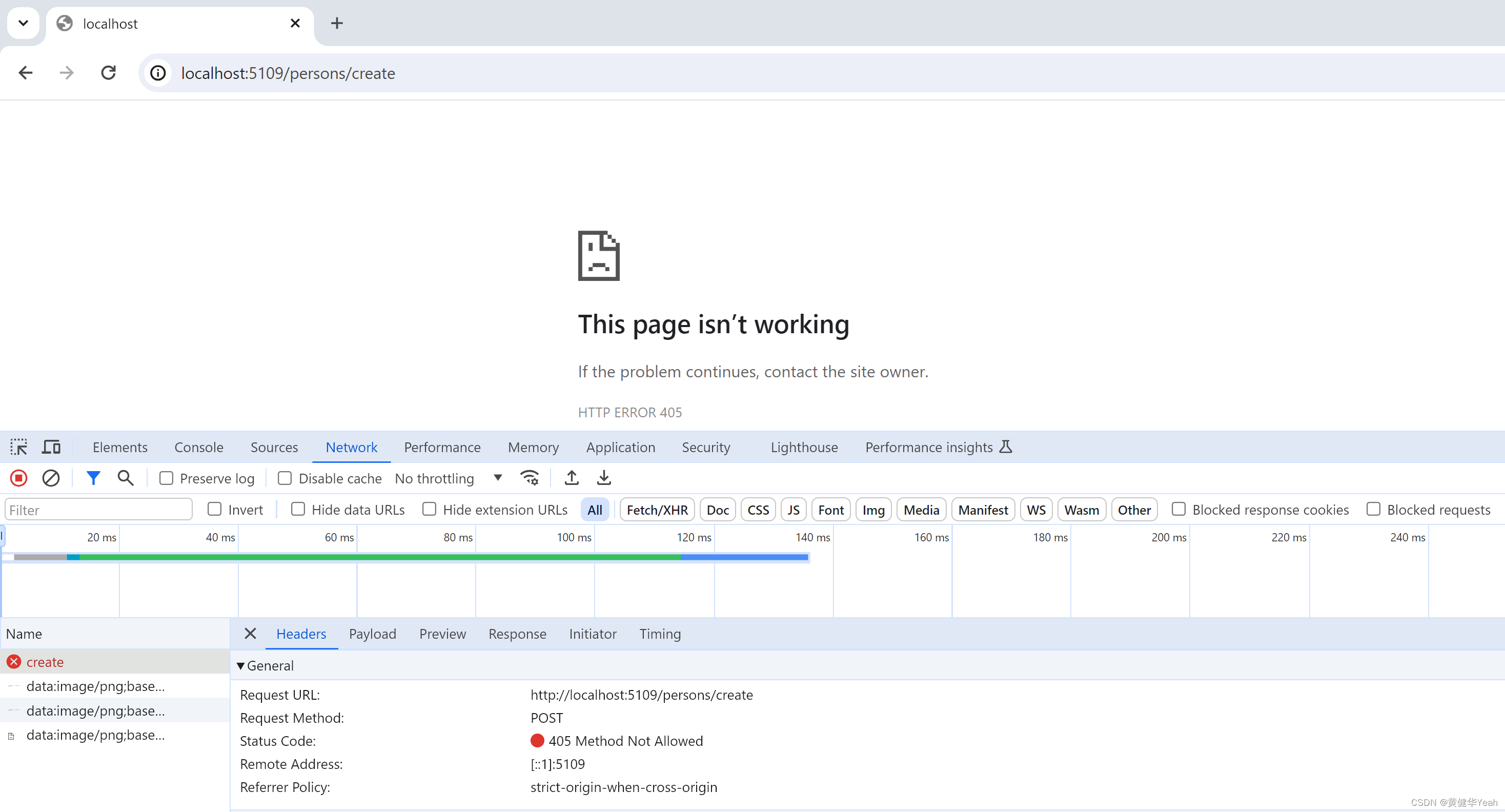Filter requests by Fetch/XHR
Screen dimensions: 1505x812
657,510
